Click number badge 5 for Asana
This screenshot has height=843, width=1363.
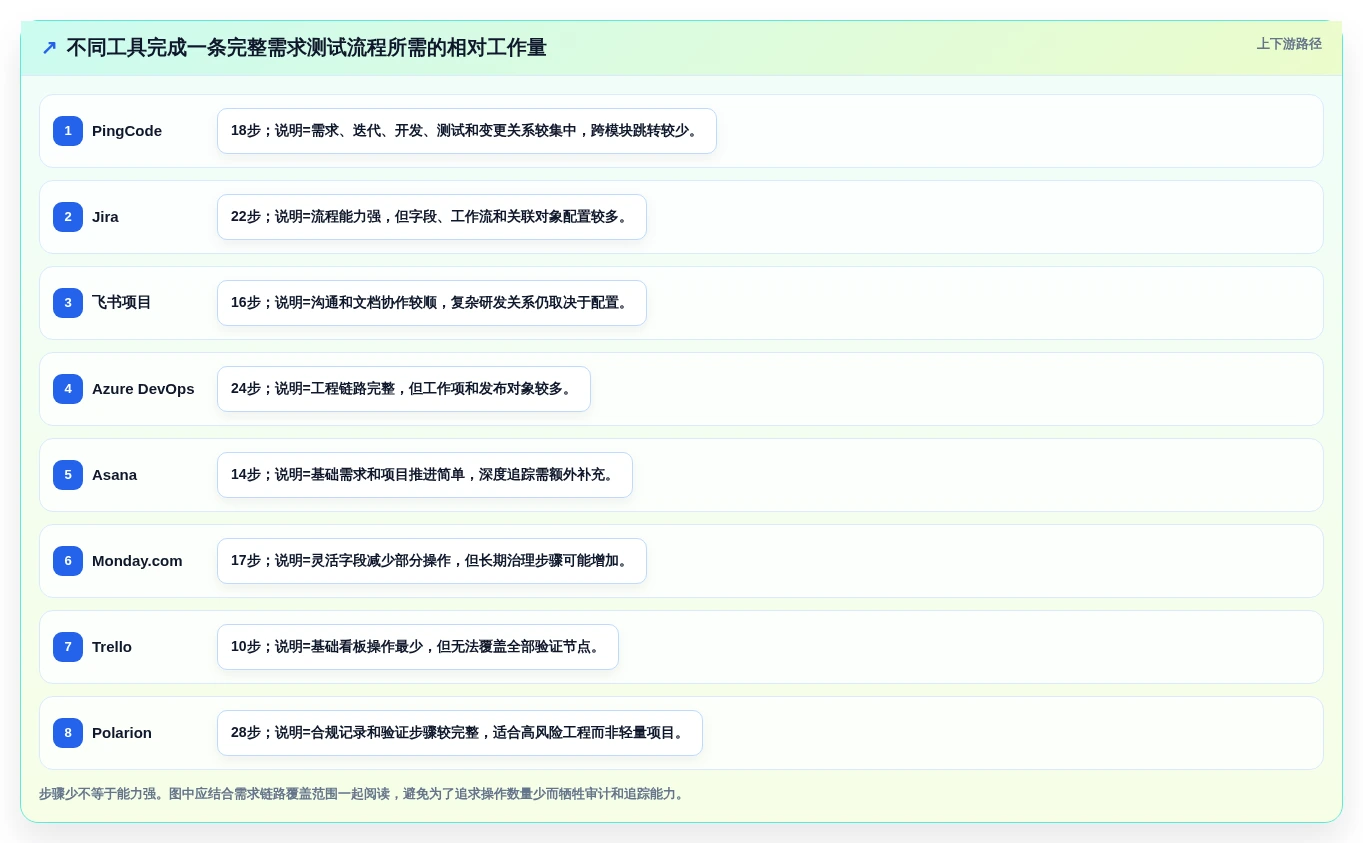68,475
